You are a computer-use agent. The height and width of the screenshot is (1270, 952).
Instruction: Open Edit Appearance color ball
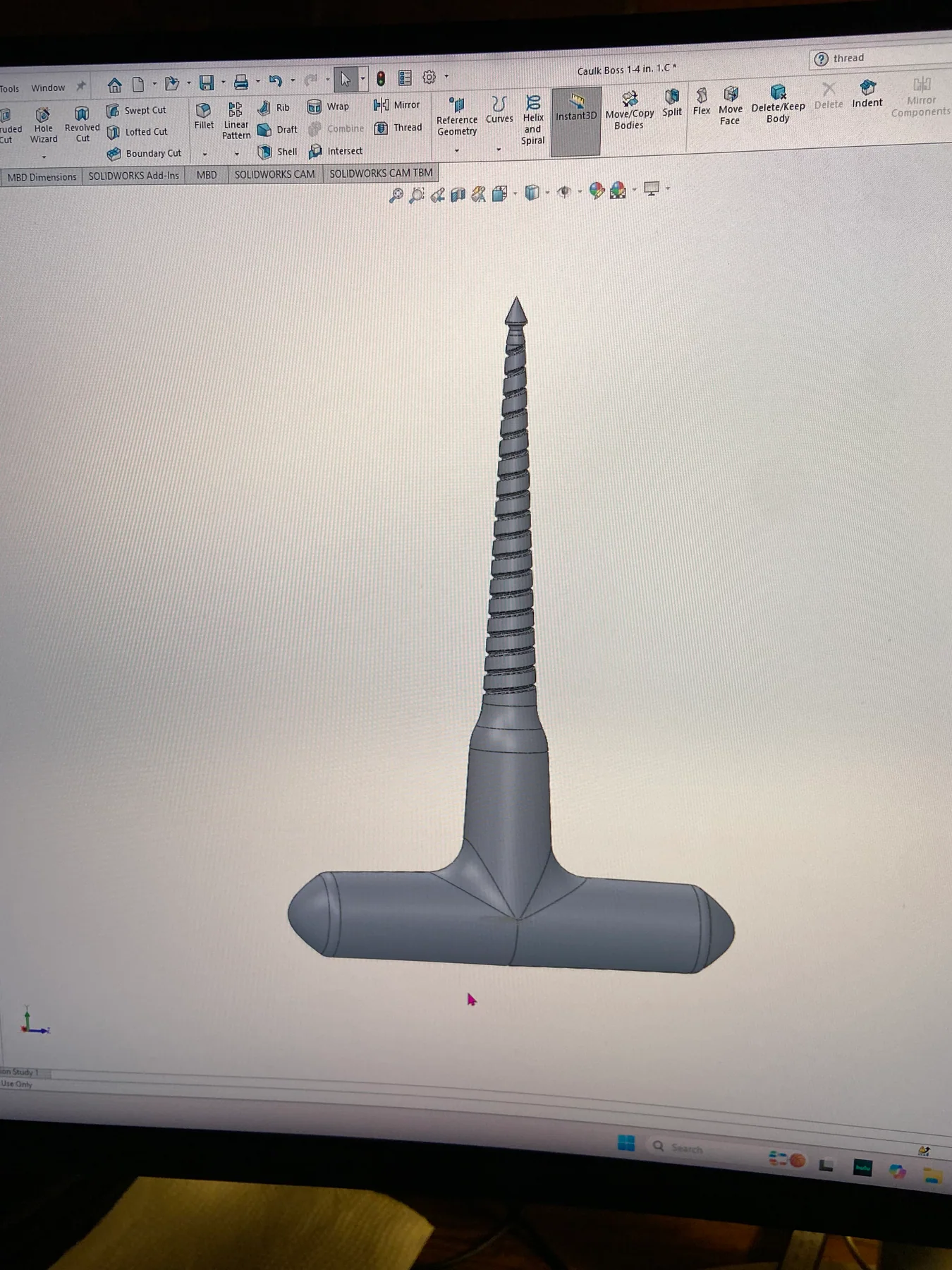[597, 190]
